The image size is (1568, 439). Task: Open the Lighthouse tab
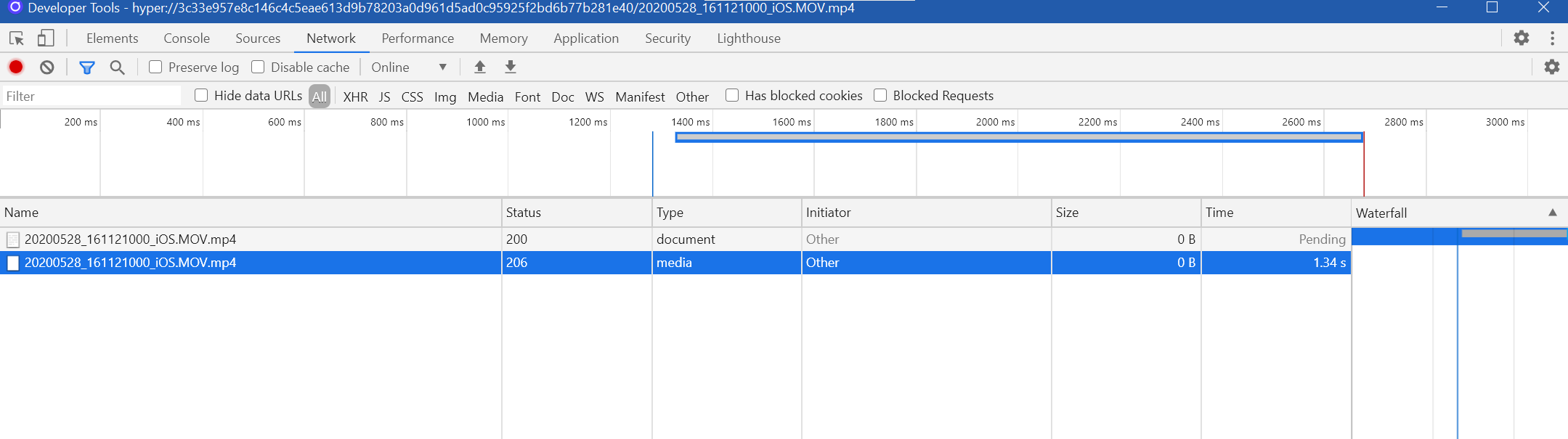tap(749, 38)
